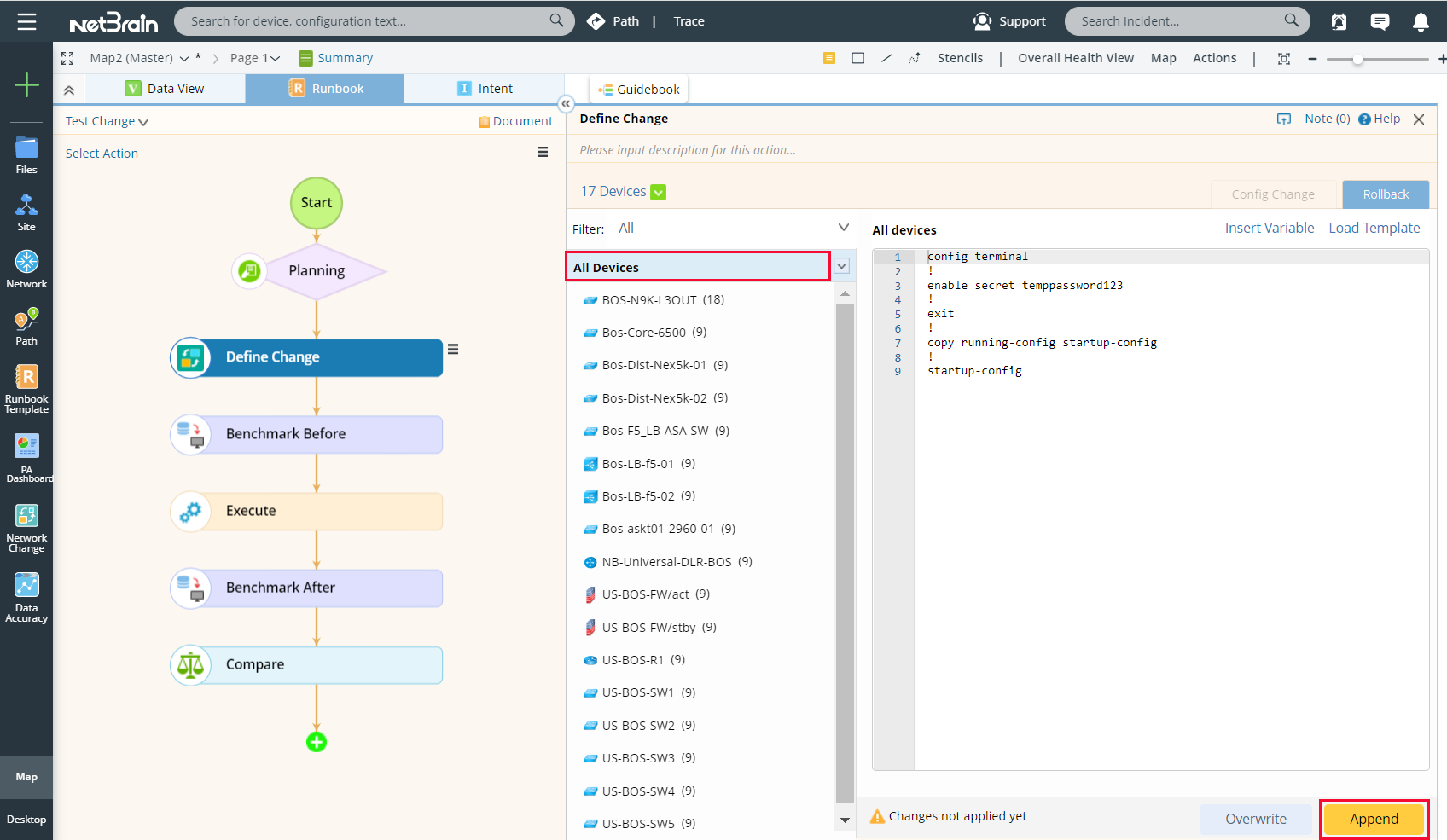Screen dimensions: 1447x840
Task: Click the green add node circle
Action: click(x=317, y=742)
